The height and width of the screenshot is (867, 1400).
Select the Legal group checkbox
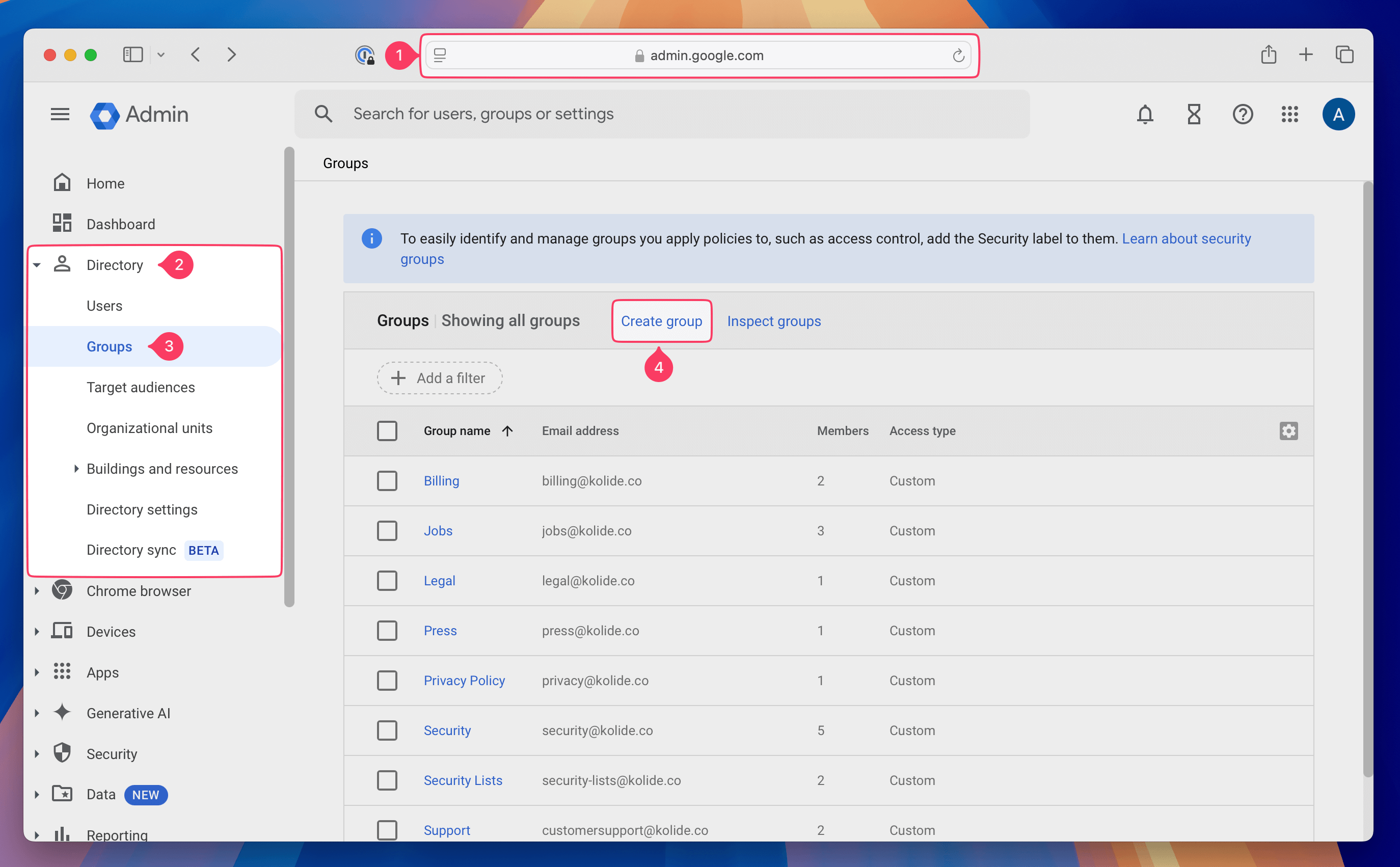387,580
